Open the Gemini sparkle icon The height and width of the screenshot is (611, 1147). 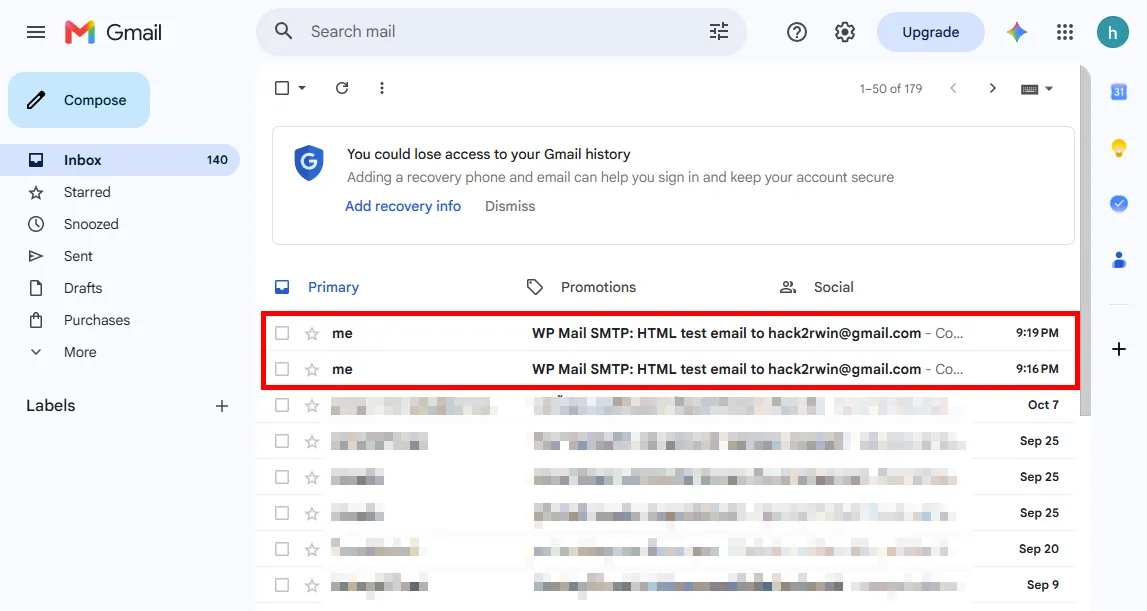(x=1017, y=32)
